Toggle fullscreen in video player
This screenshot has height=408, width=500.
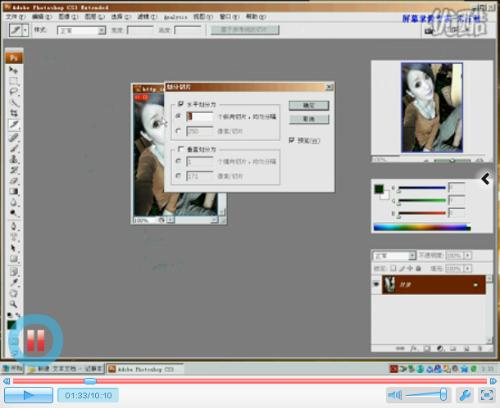coord(486,395)
